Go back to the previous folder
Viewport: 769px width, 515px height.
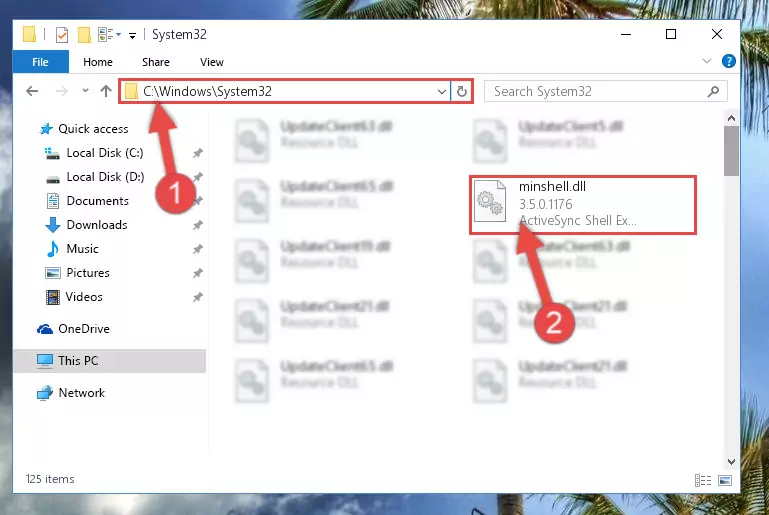pos(32,91)
